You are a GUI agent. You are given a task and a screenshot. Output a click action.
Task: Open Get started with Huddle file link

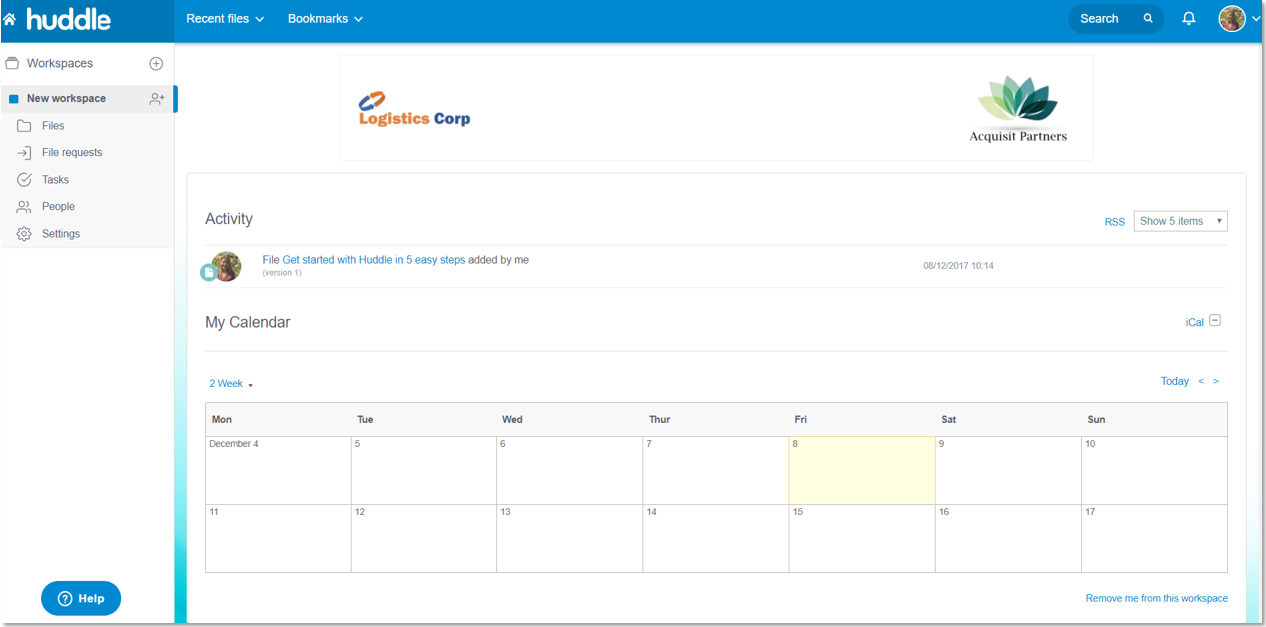pyautogui.click(x=374, y=260)
